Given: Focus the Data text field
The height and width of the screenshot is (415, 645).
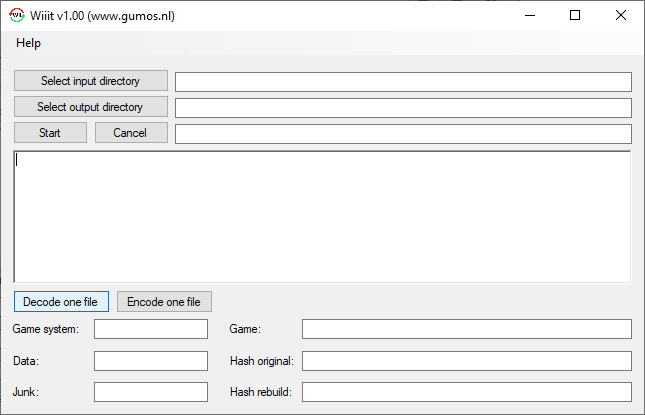Looking at the screenshot, I should pyautogui.click(x=151, y=361).
